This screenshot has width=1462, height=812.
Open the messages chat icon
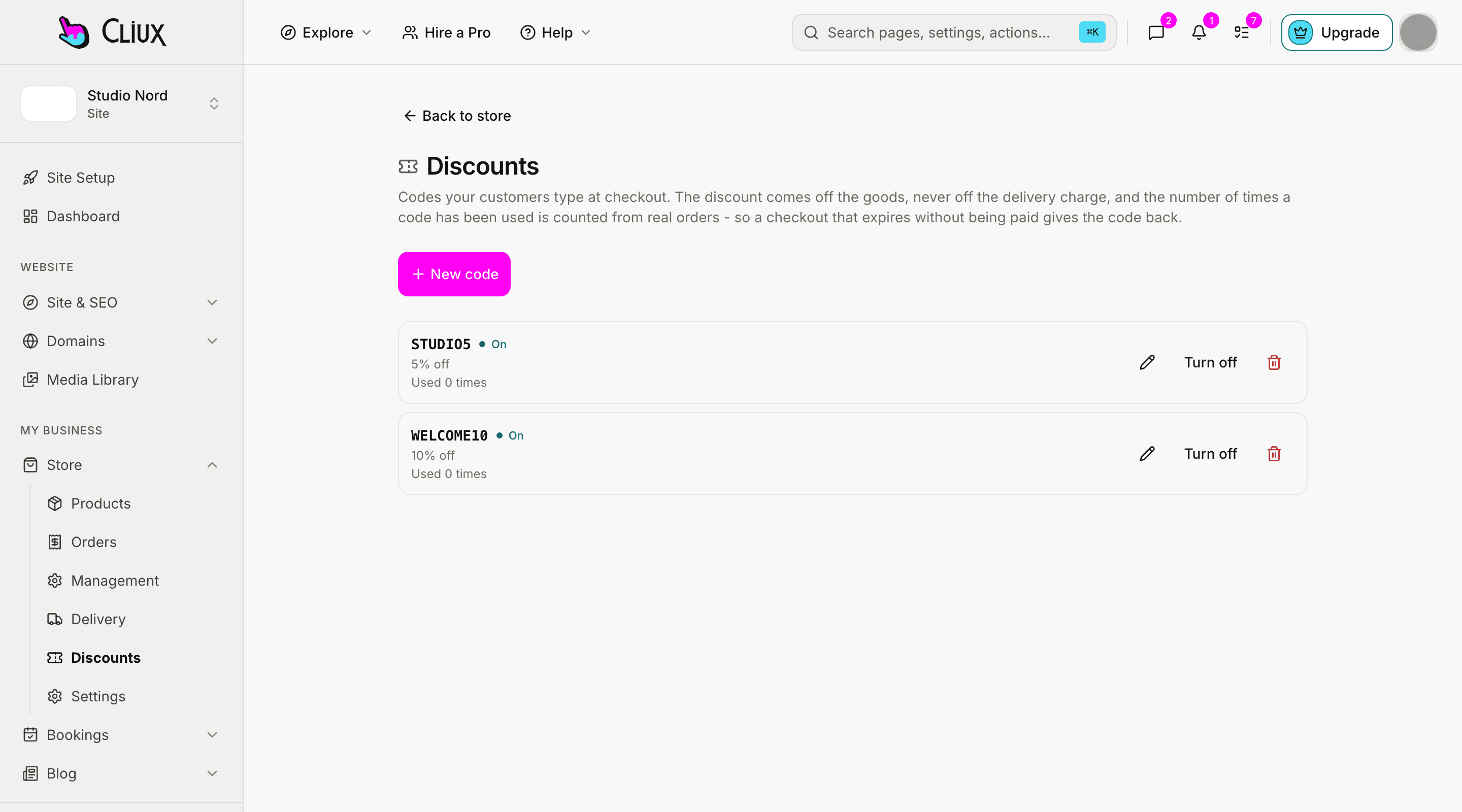pyautogui.click(x=1156, y=32)
